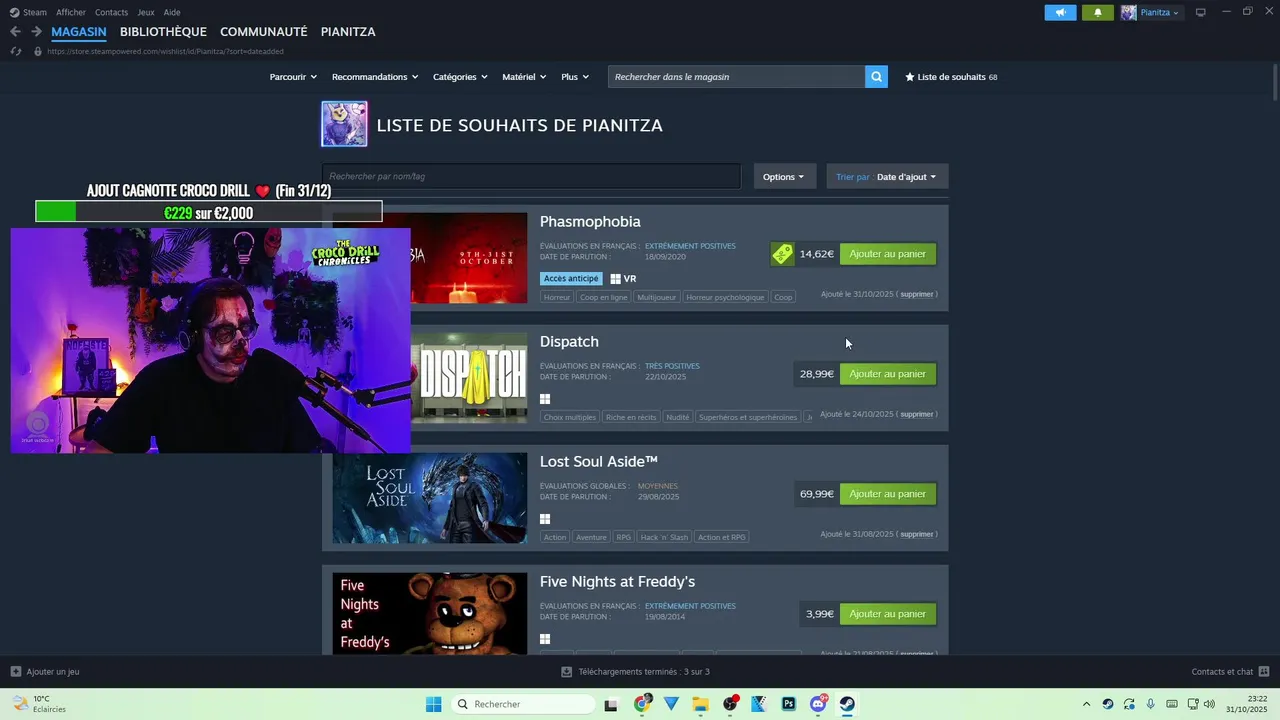The height and width of the screenshot is (720, 1280).
Task: Open the Dispatch title link
Action: click(569, 342)
